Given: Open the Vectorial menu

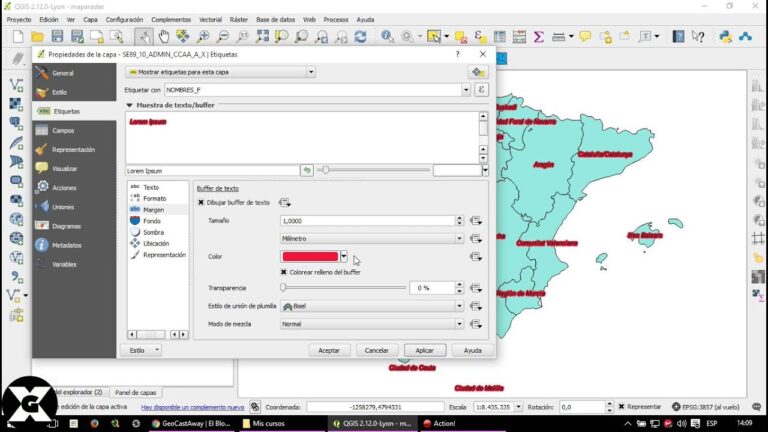Looking at the screenshot, I should [x=210, y=20].
